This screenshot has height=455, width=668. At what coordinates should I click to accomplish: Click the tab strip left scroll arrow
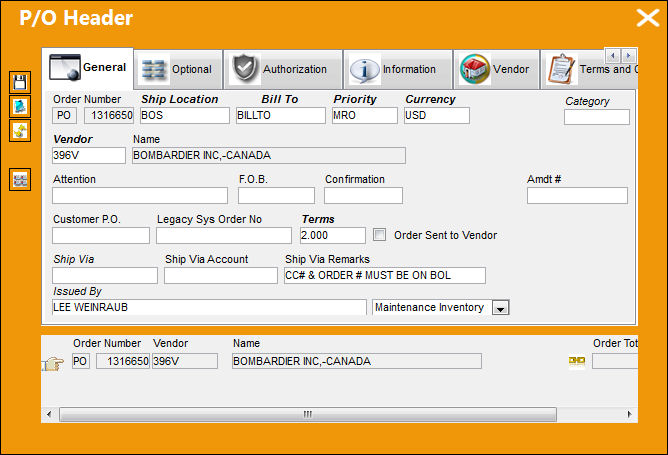click(613, 55)
